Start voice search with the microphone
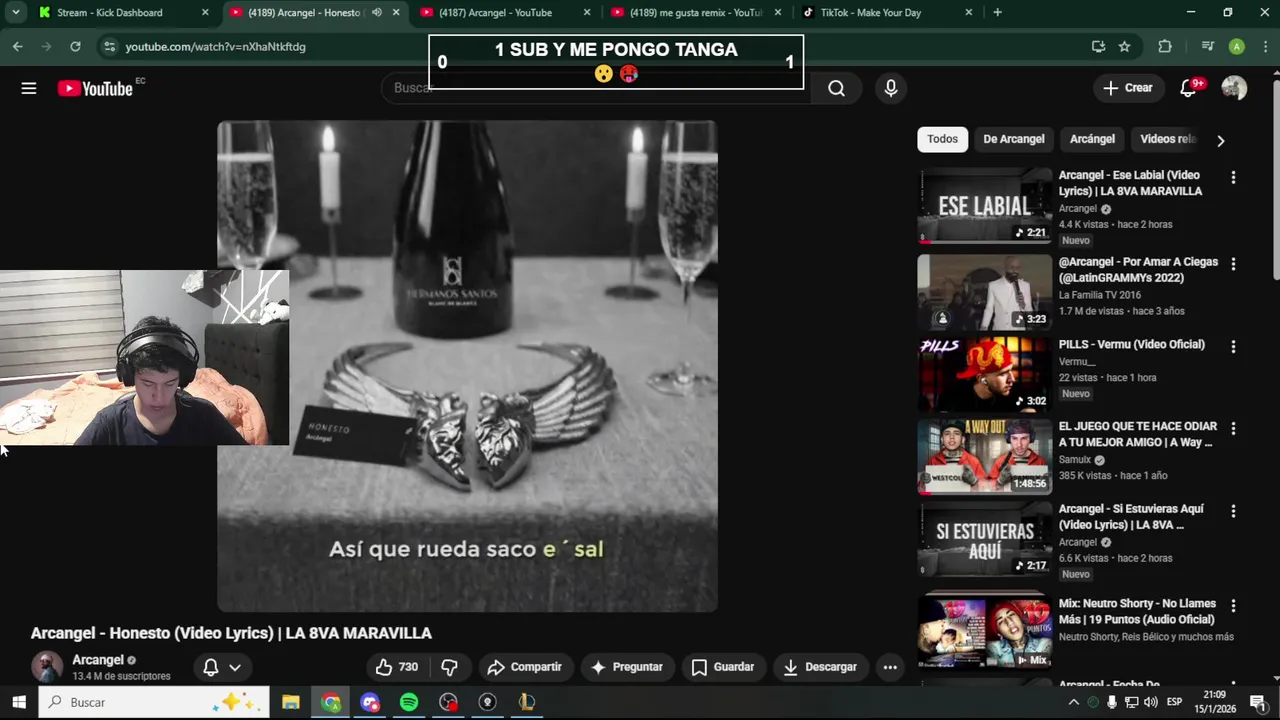The width and height of the screenshot is (1280, 720). pos(891,88)
